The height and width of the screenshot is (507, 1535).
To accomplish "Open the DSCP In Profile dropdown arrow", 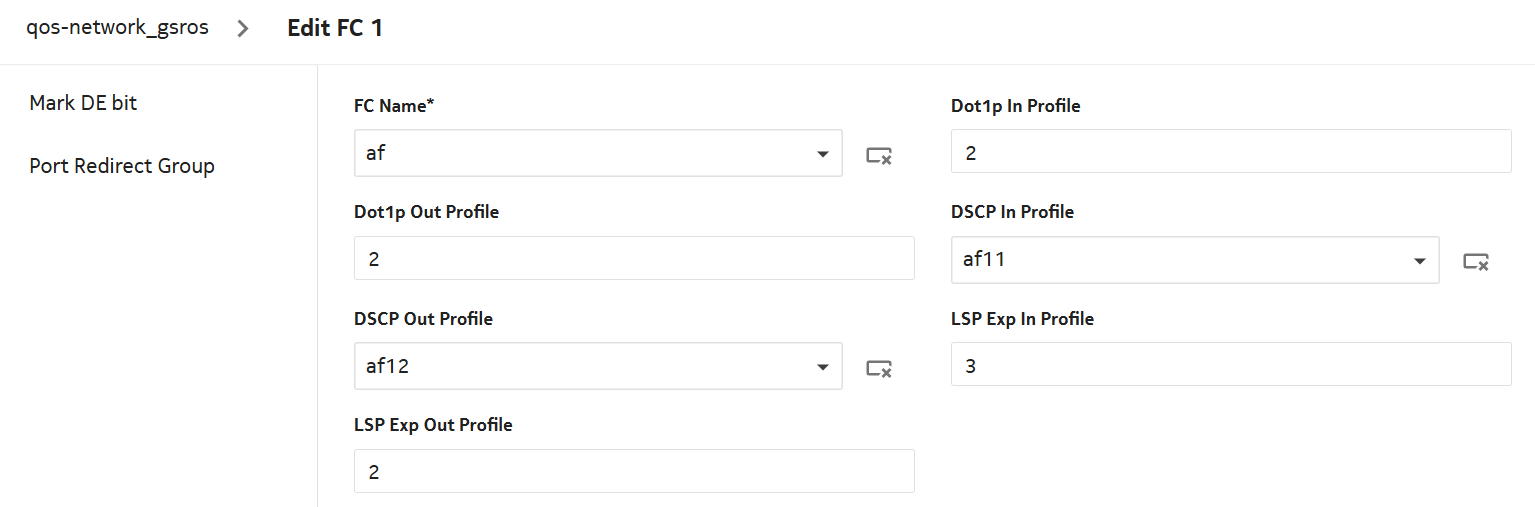I will (x=1419, y=261).
